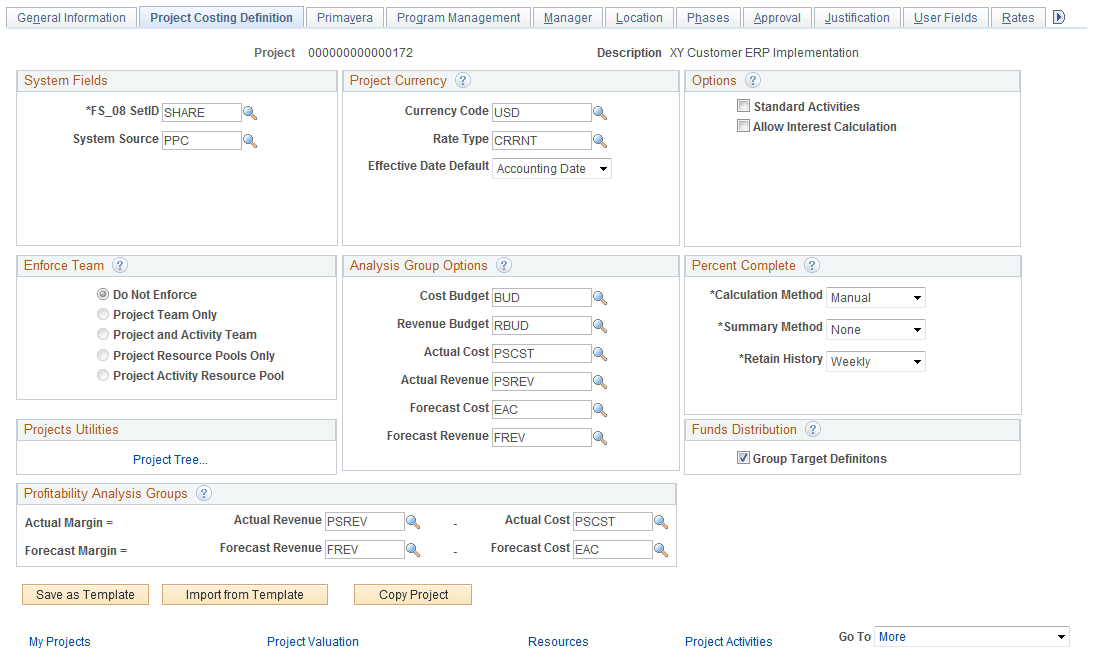Select the Project Team Only option

(103, 313)
